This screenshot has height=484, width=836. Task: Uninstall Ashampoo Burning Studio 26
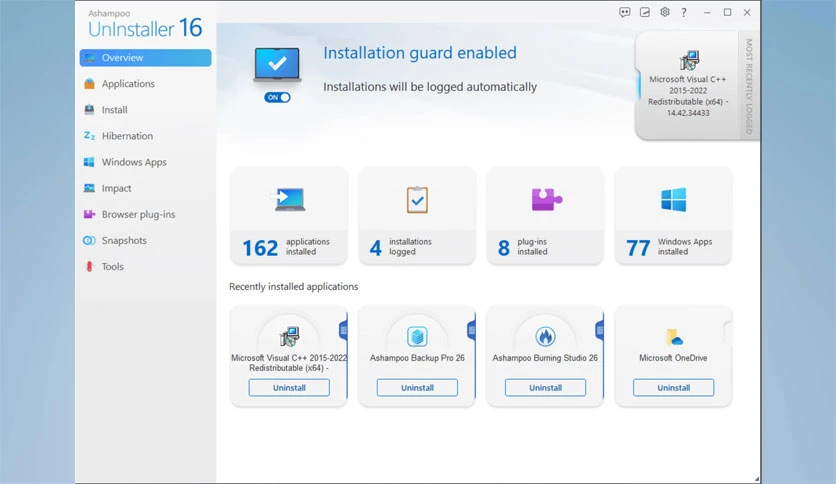(x=545, y=388)
